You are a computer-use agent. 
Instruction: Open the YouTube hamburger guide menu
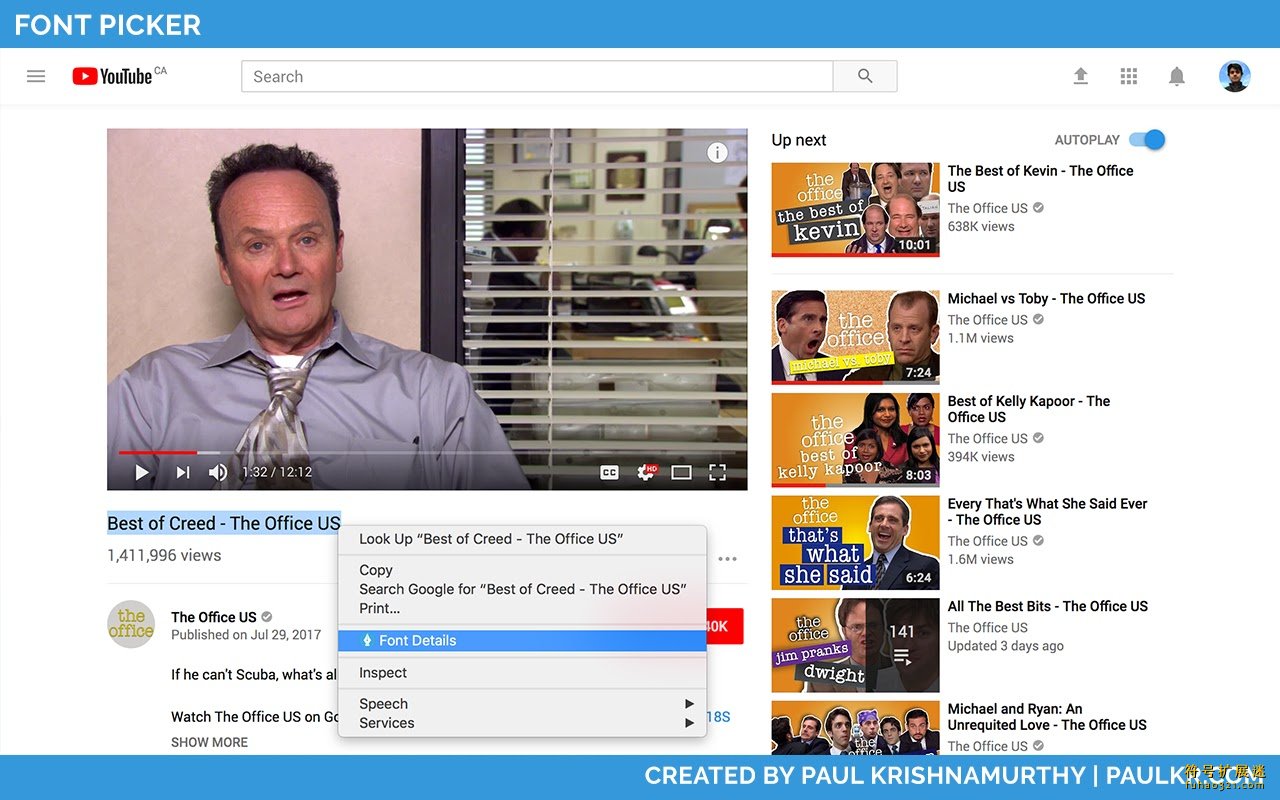click(x=36, y=76)
